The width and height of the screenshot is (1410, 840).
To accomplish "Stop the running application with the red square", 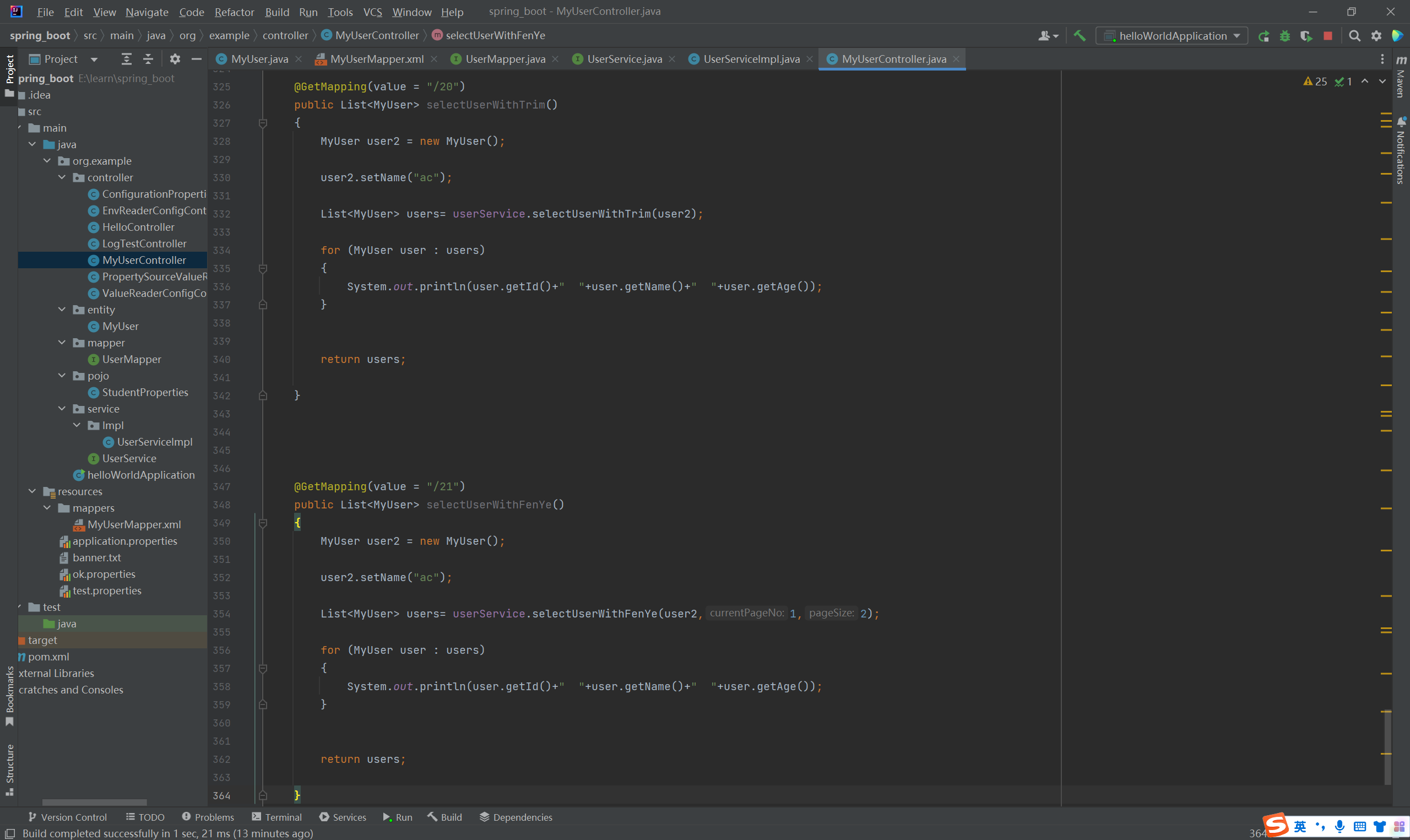I will click(x=1328, y=36).
